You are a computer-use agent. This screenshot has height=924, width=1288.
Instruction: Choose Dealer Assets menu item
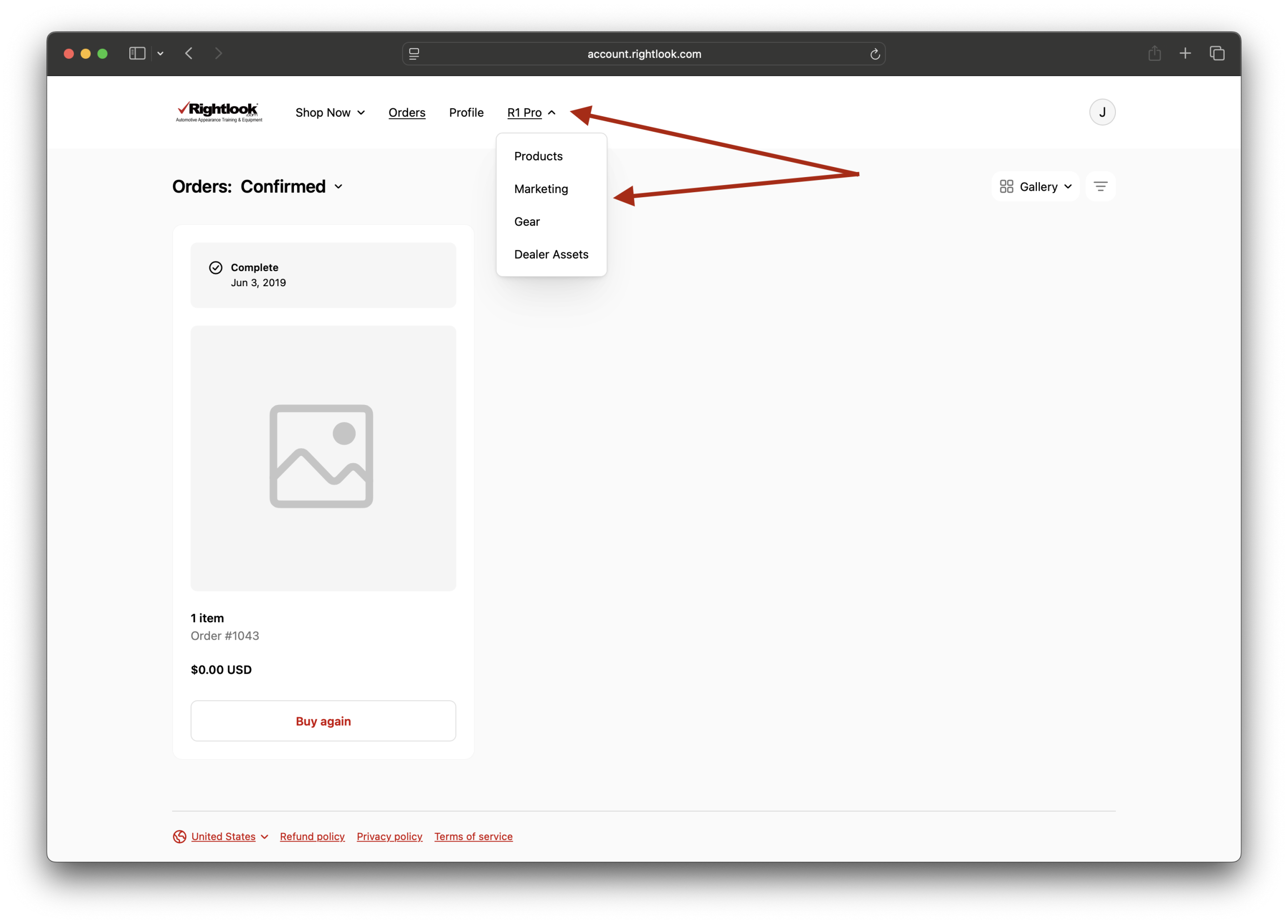[x=551, y=255]
